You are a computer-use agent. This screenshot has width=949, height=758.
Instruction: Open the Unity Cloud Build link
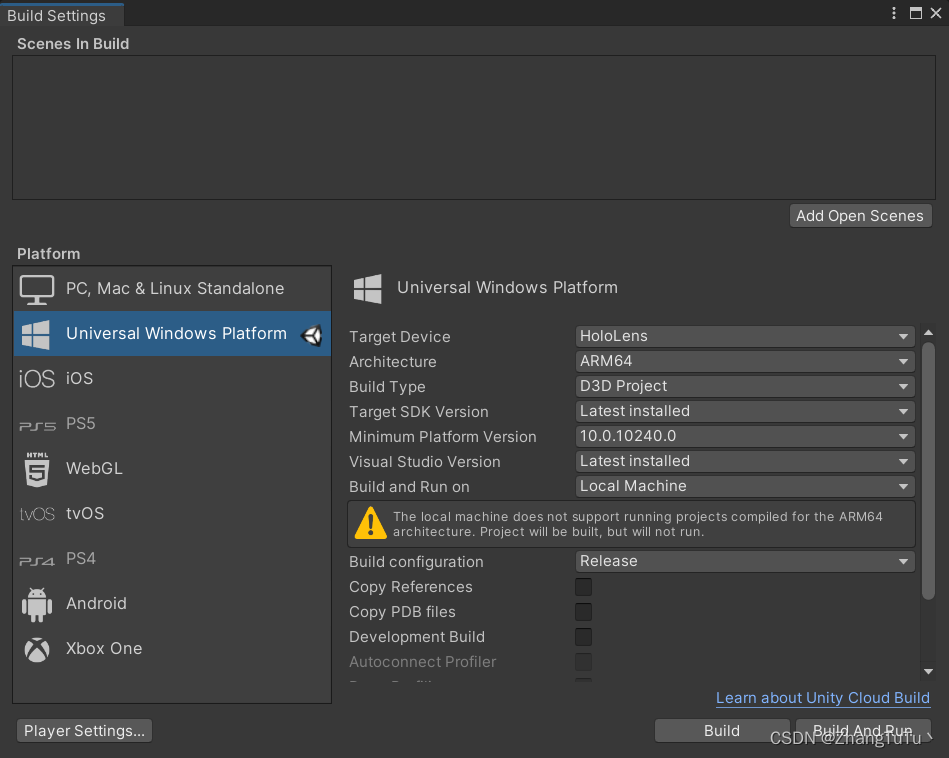822,697
